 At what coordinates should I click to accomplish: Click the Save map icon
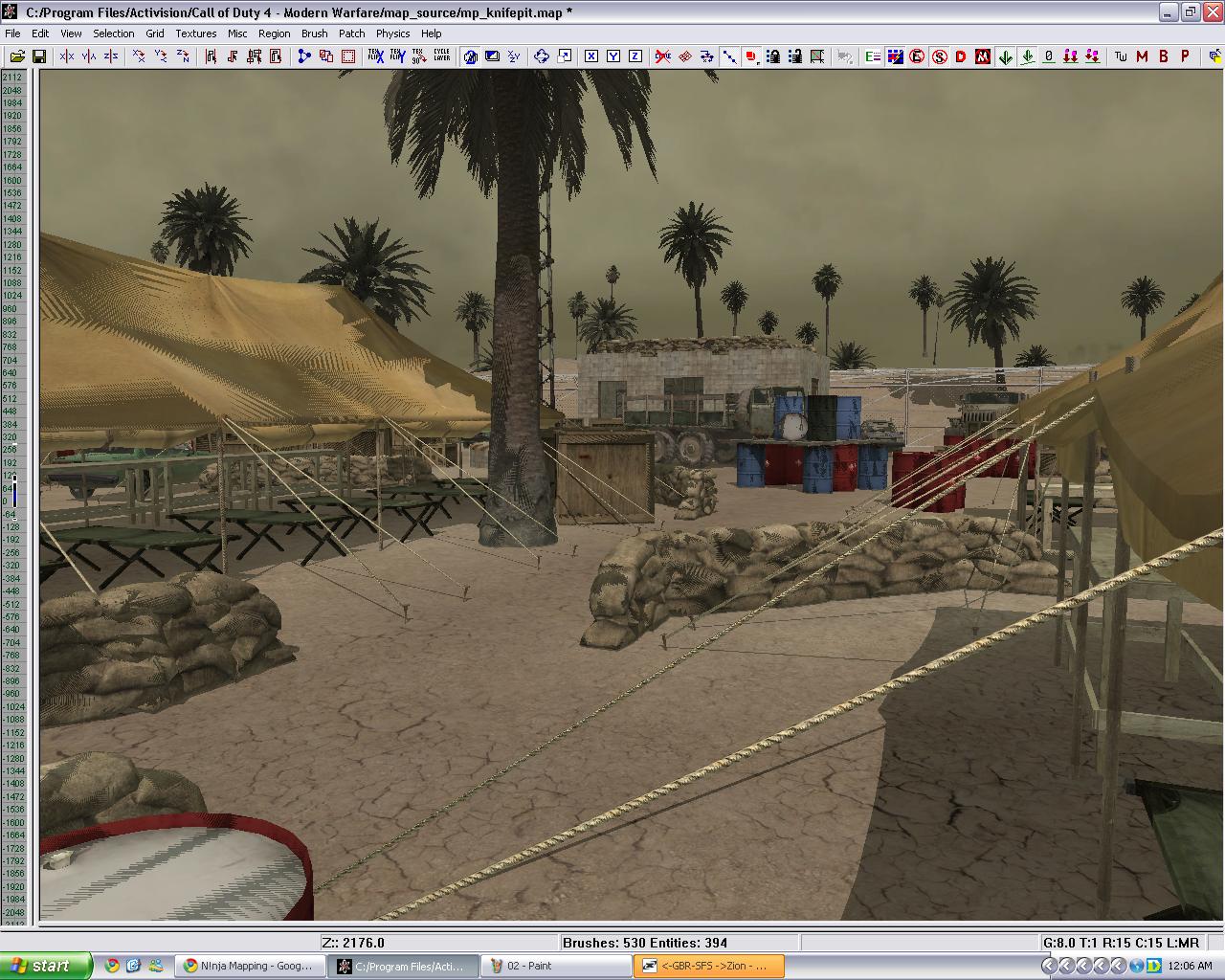click(39, 56)
